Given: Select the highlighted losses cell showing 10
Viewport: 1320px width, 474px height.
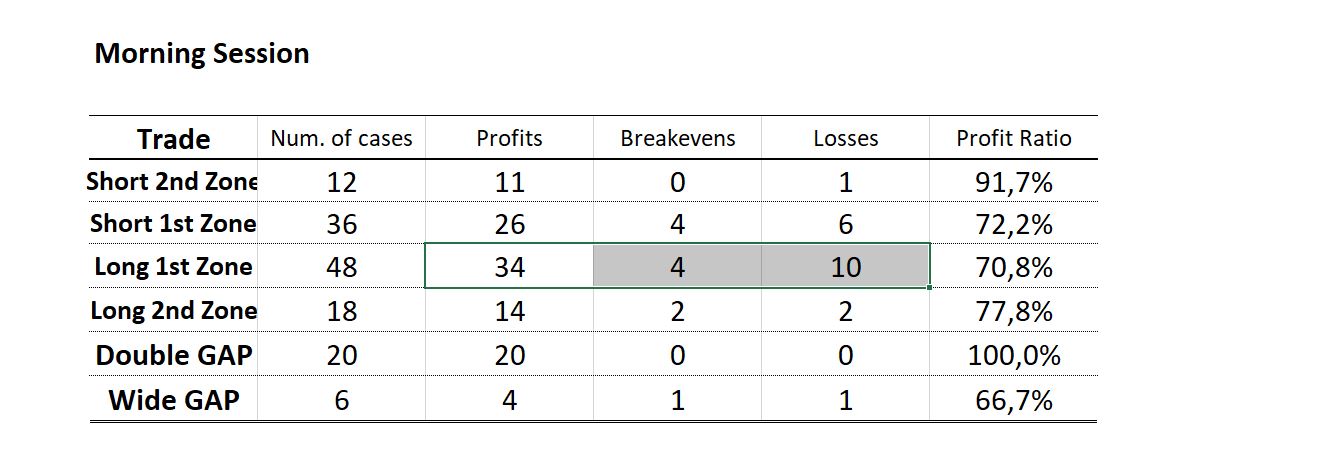Looking at the screenshot, I should coord(845,267).
